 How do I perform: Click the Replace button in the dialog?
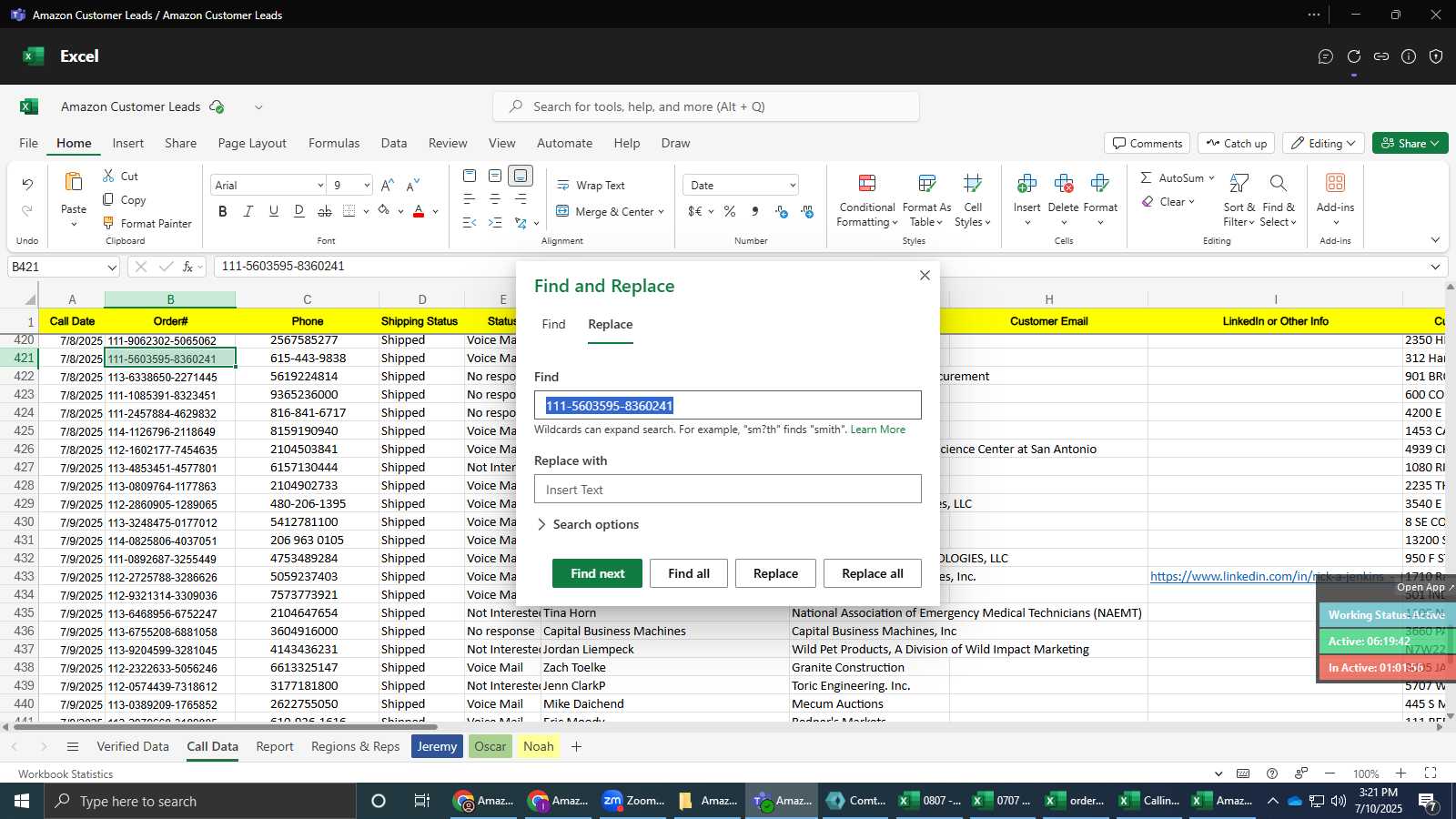[775, 573]
